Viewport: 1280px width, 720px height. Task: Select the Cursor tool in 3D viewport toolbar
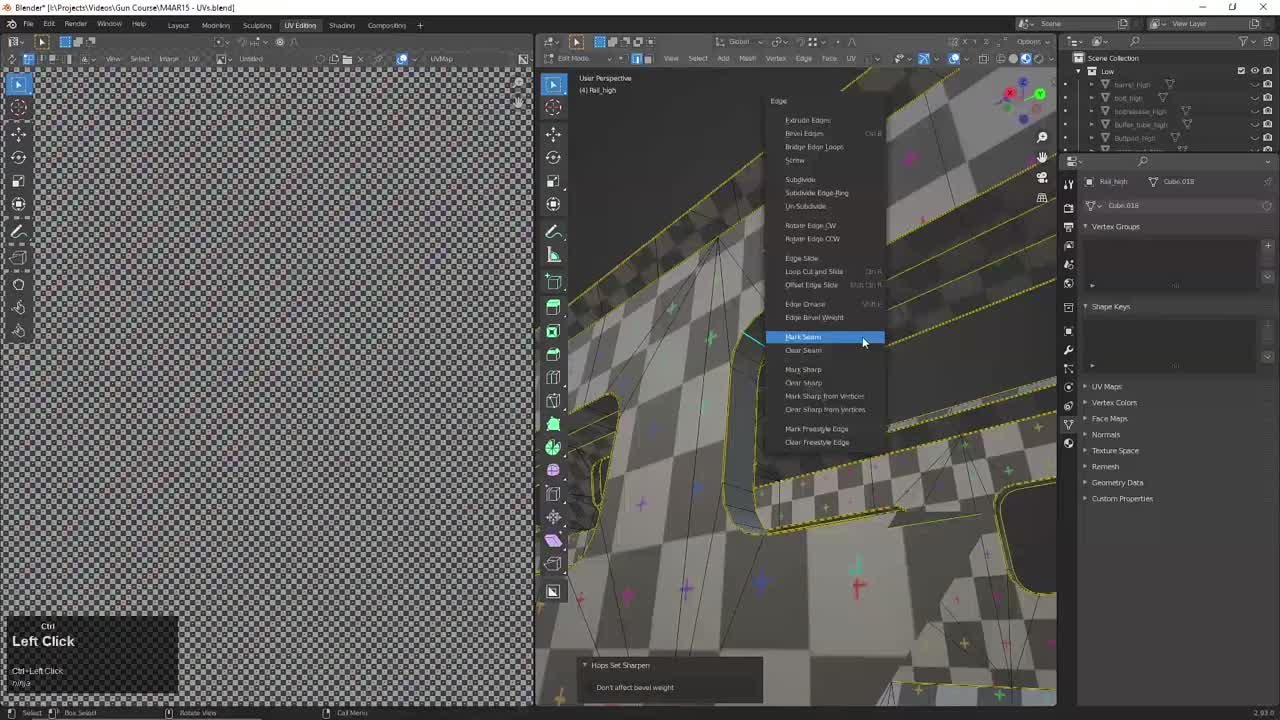pyautogui.click(x=553, y=108)
